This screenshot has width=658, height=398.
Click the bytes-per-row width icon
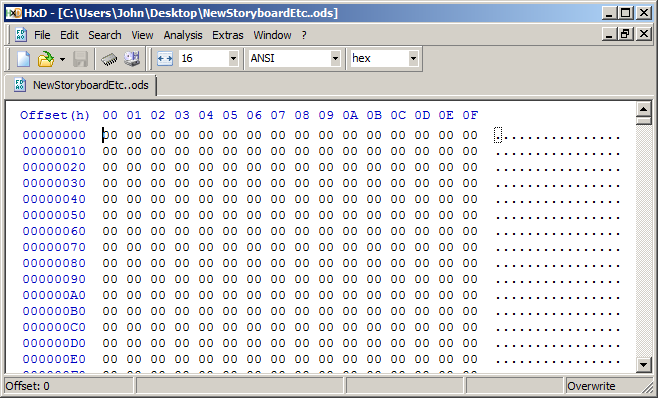pyautogui.click(x=164, y=59)
